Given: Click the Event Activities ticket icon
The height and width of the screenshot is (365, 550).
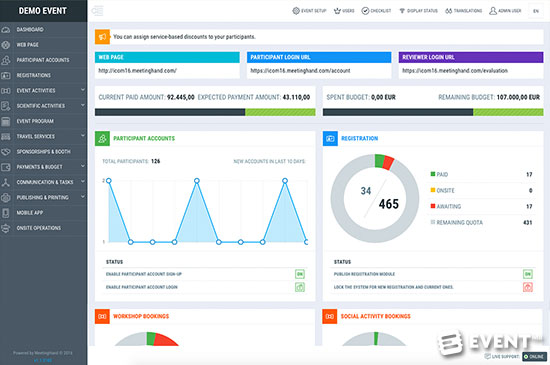Looking at the screenshot, I should pyautogui.click(x=6, y=91).
